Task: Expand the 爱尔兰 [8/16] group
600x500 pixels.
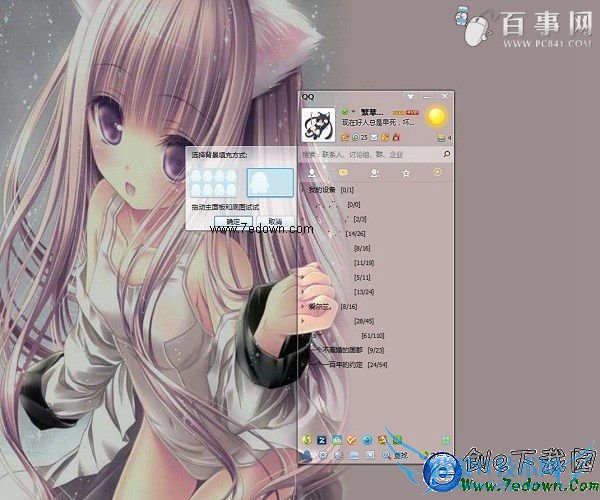Action: [376, 306]
